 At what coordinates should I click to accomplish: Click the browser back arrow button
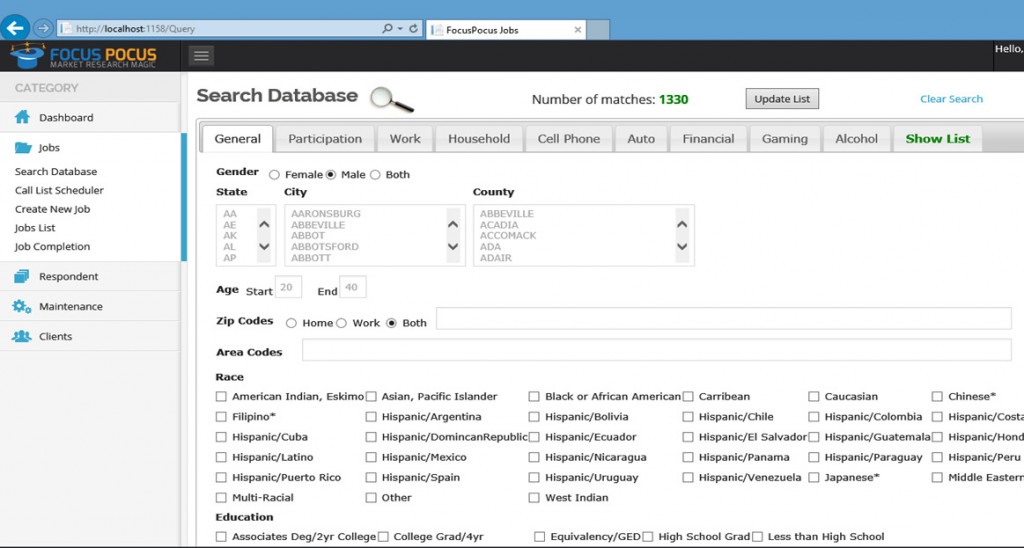tap(16, 28)
